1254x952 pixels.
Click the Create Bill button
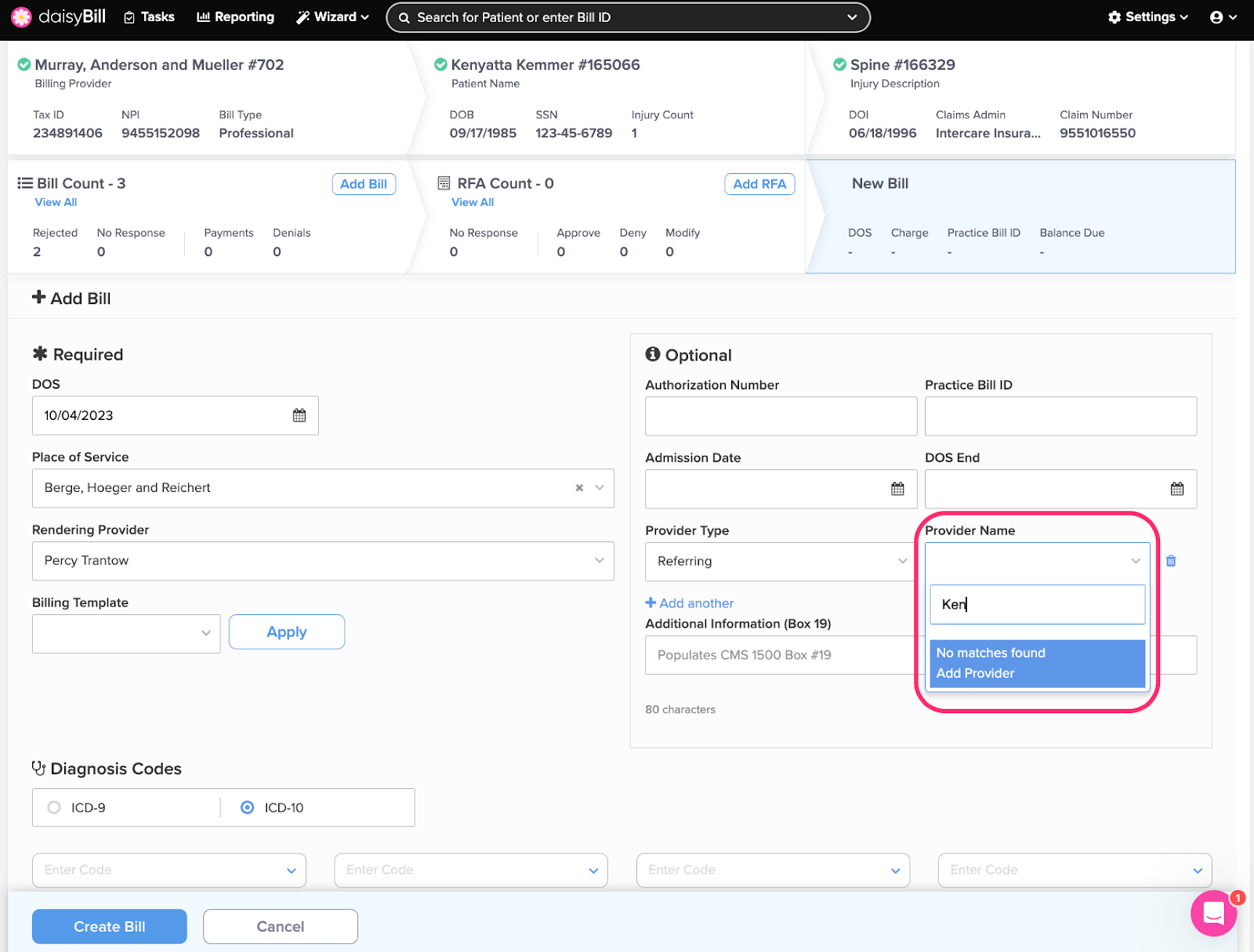tap(110, 926)
